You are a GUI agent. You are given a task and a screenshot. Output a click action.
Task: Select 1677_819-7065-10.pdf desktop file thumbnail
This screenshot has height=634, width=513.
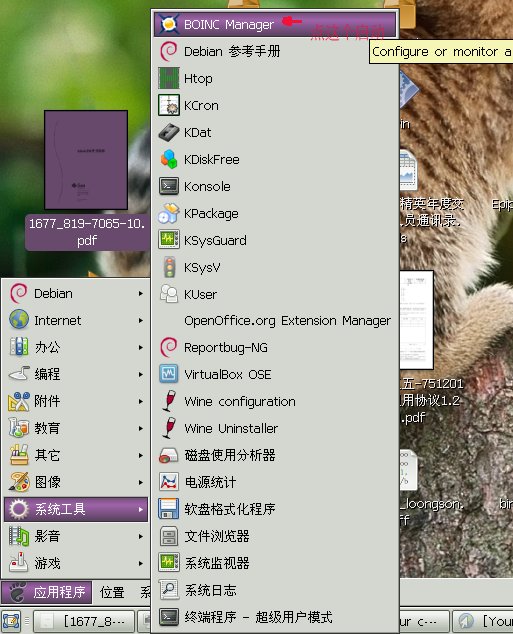click(86, 160)
